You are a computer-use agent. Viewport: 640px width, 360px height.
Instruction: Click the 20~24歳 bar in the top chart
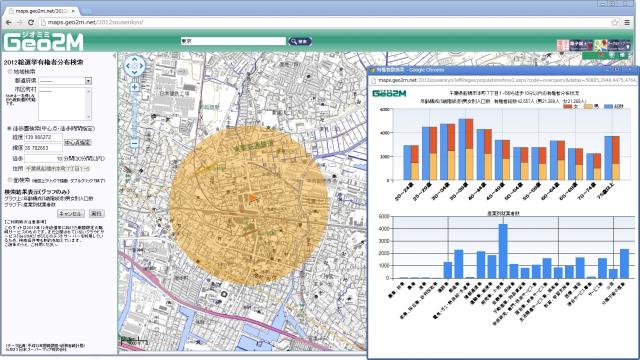point(411,162)
